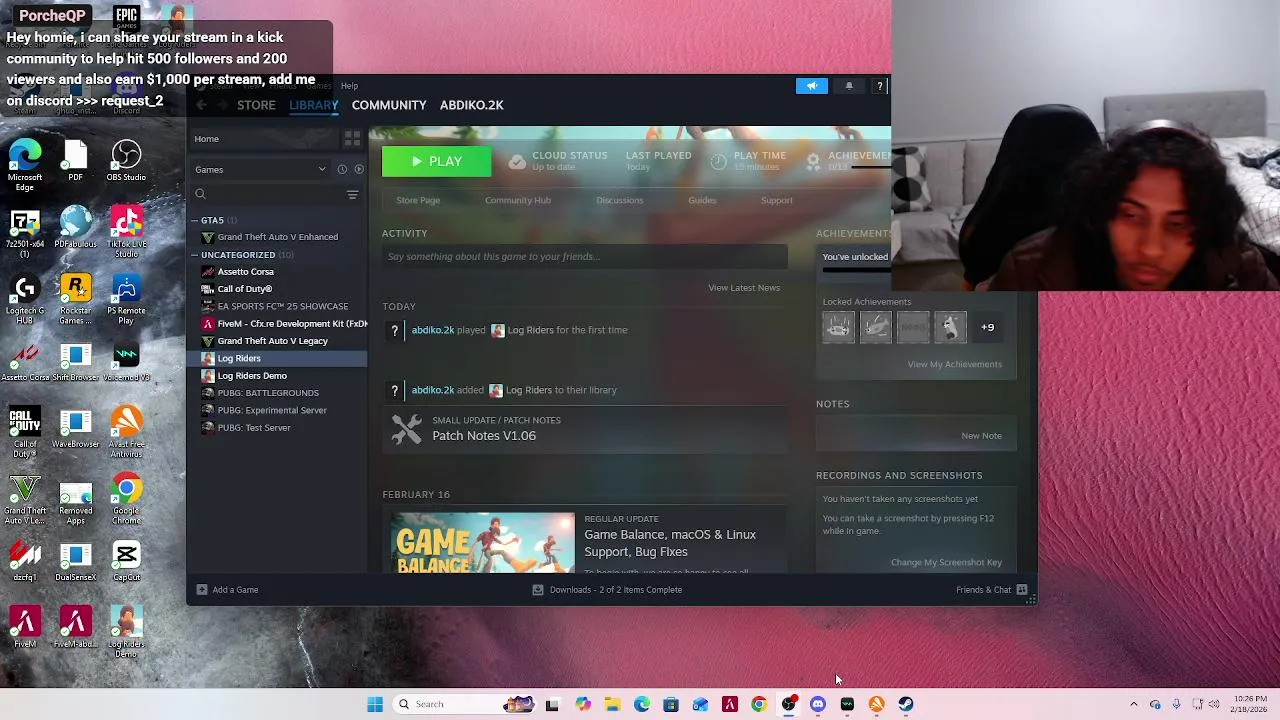1280x720 pixels.
Task: Open Discord from the taskbar
Action: pyautogui.click(x=818, y=704)
